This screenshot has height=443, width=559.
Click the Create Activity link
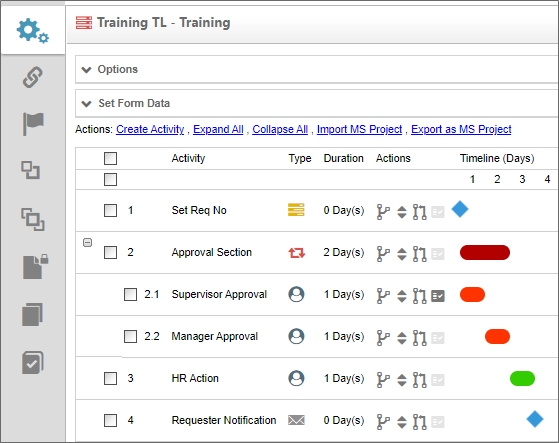150,129
